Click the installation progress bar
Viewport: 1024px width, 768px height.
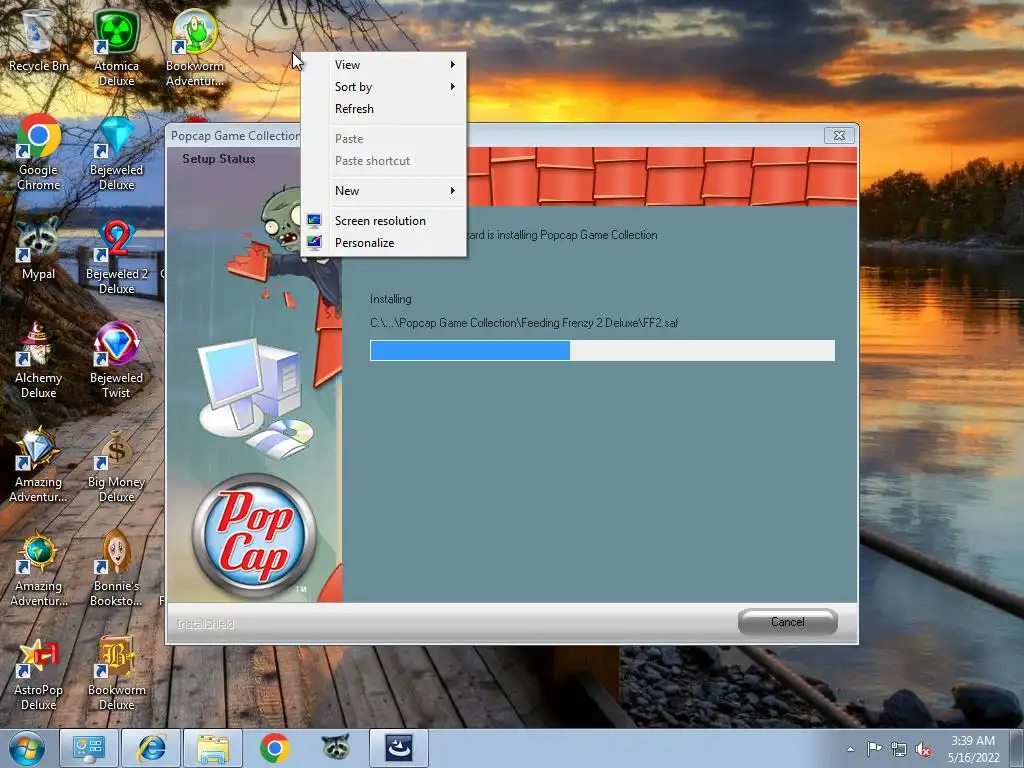(602, 350)
